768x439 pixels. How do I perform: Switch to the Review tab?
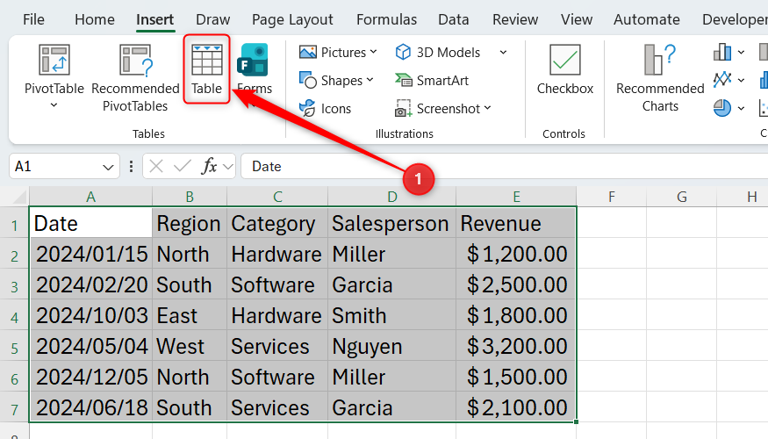515,20
